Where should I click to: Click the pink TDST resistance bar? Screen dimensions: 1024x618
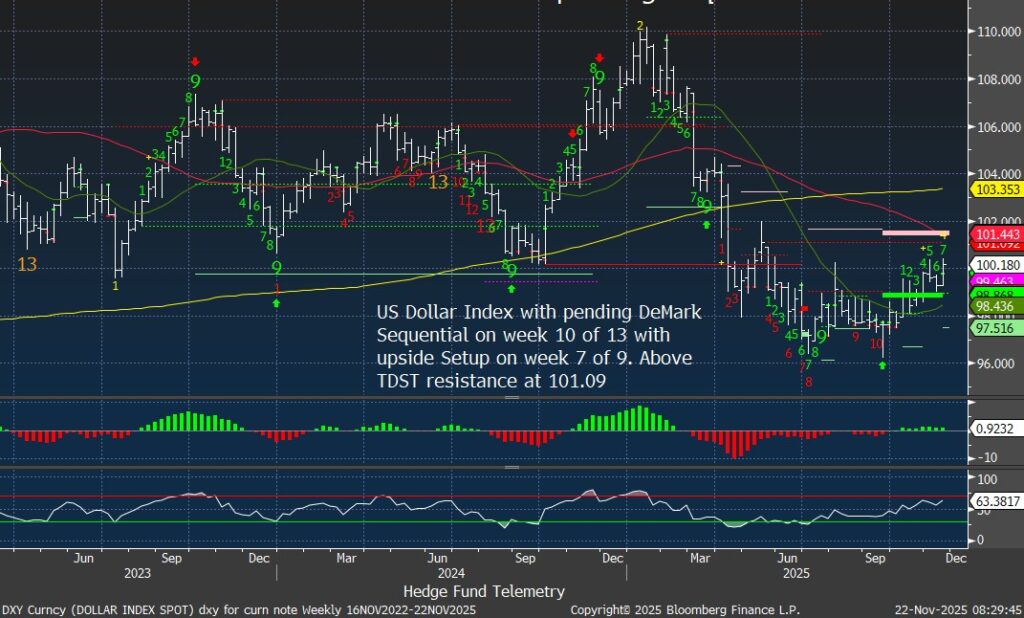tap(914, 233)
